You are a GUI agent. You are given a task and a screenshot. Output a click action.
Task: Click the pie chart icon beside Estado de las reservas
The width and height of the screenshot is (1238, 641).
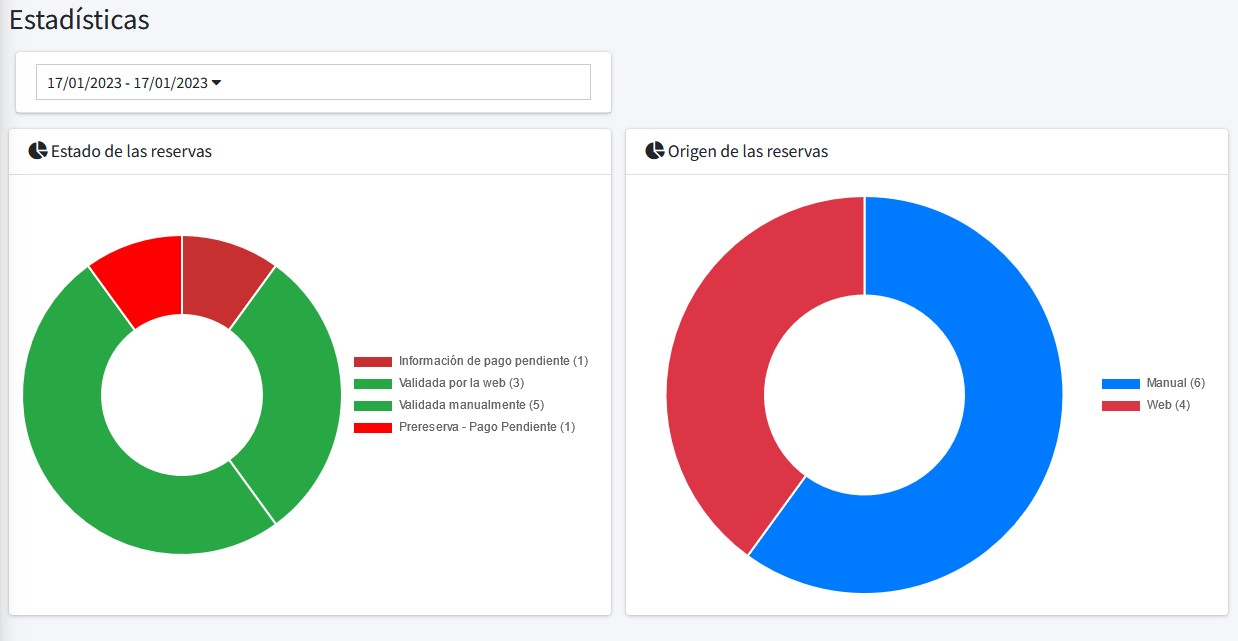[38, 151]
